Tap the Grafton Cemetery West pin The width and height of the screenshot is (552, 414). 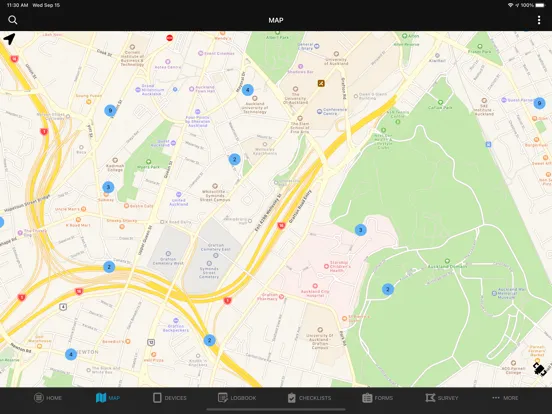tap(168, 253)
